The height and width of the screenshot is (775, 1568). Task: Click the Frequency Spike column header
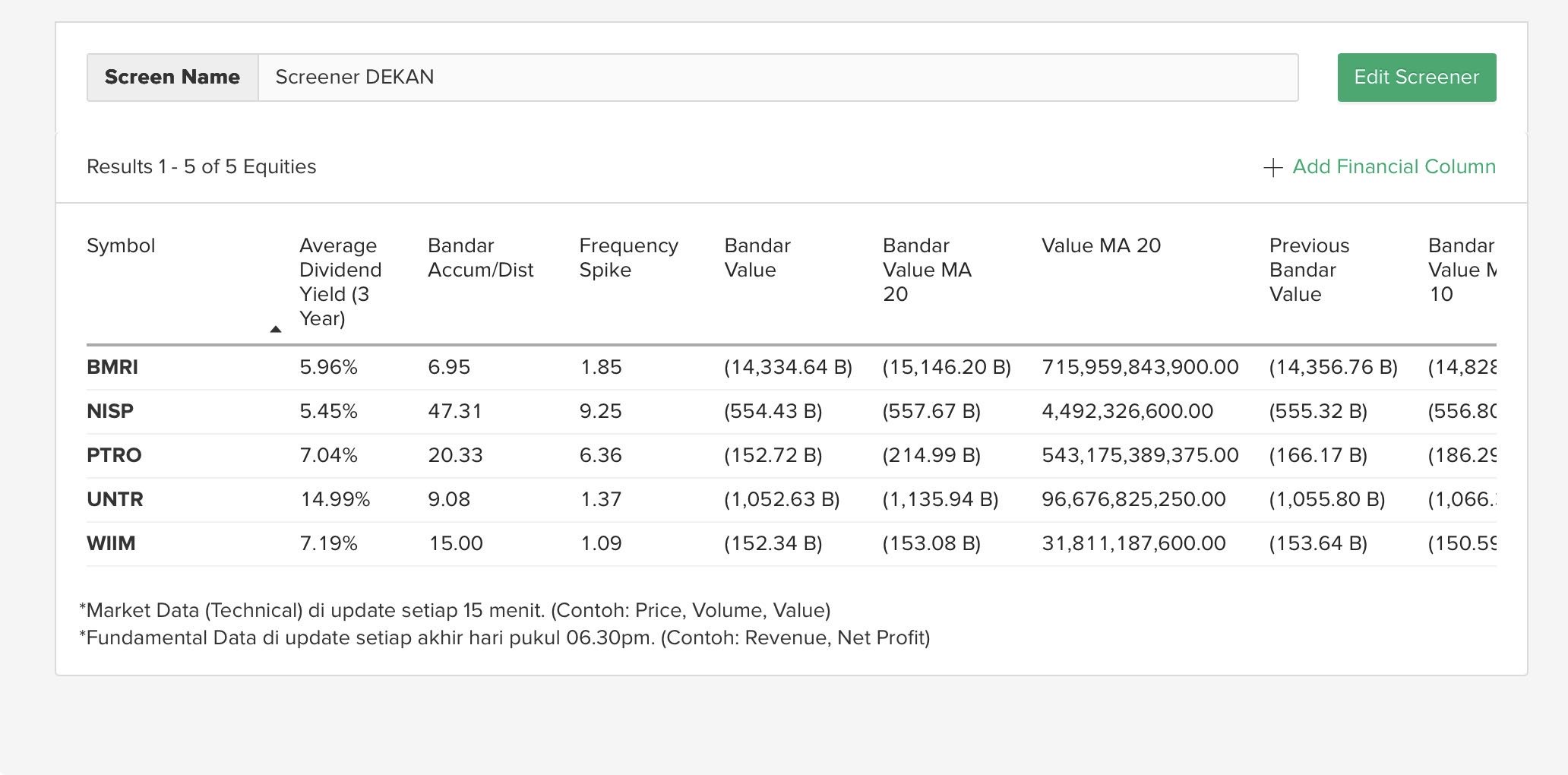pyautogui.click(x=628, y=258)
